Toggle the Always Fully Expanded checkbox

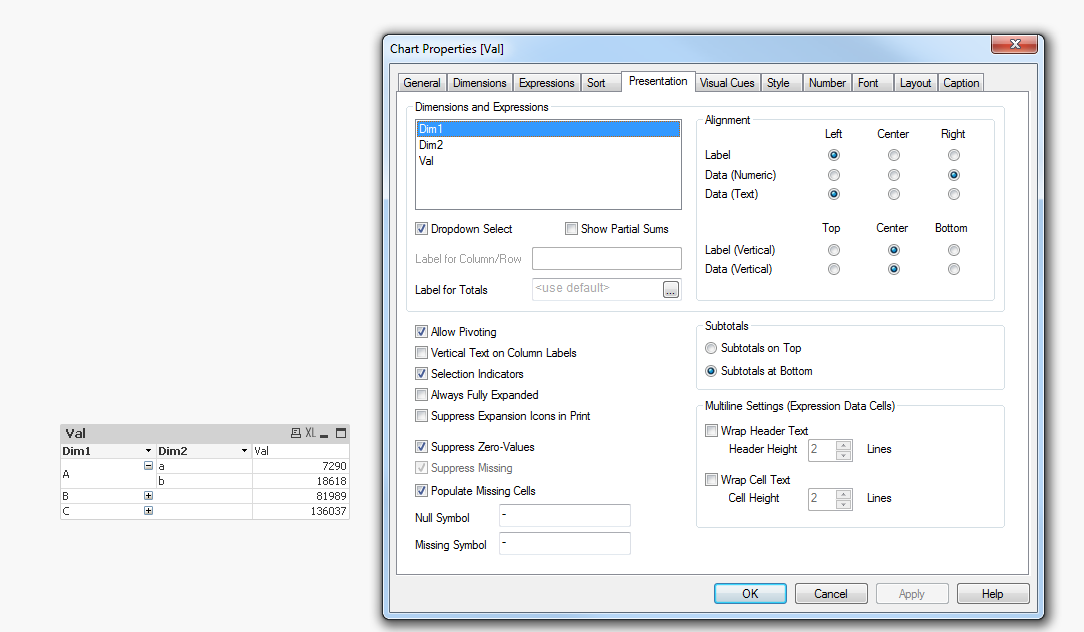point(421,395)
